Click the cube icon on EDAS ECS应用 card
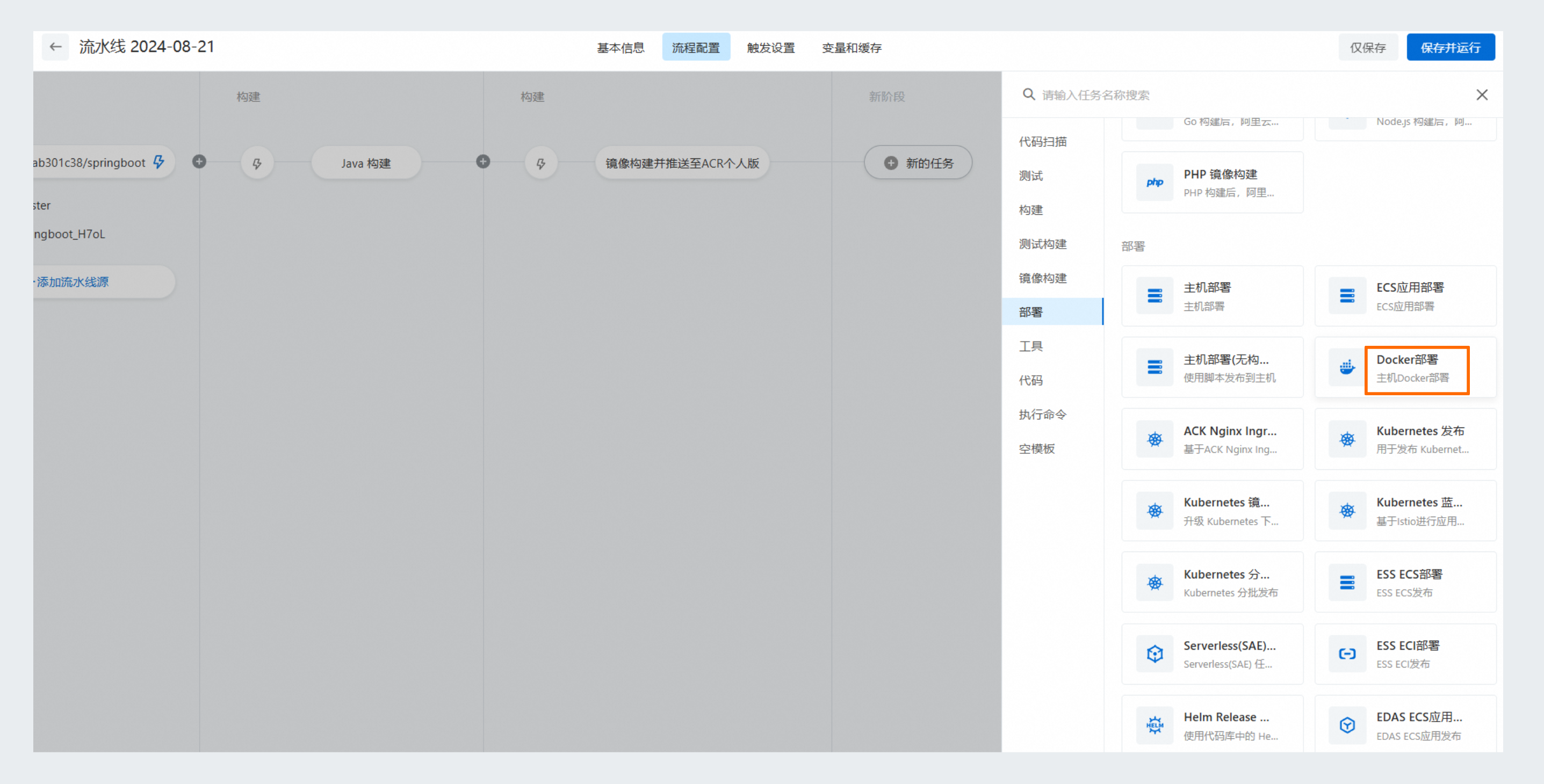 [1347, 725]
